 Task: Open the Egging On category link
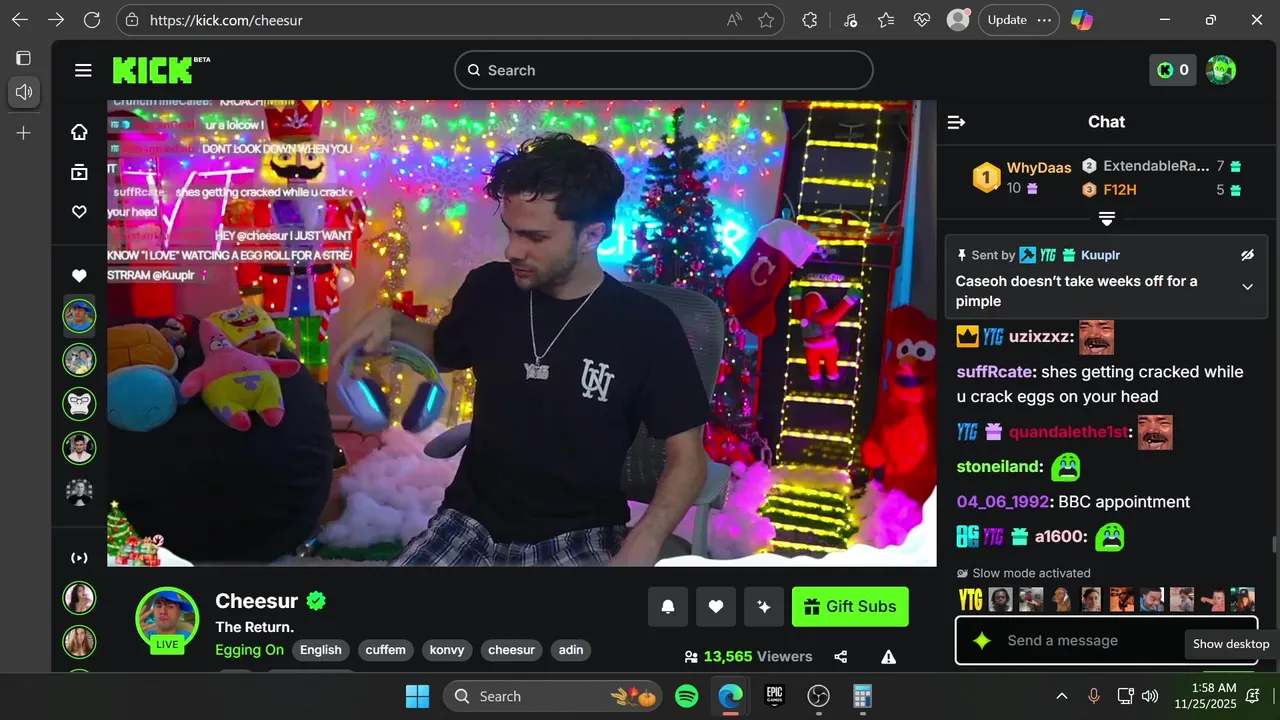[250, 650]
